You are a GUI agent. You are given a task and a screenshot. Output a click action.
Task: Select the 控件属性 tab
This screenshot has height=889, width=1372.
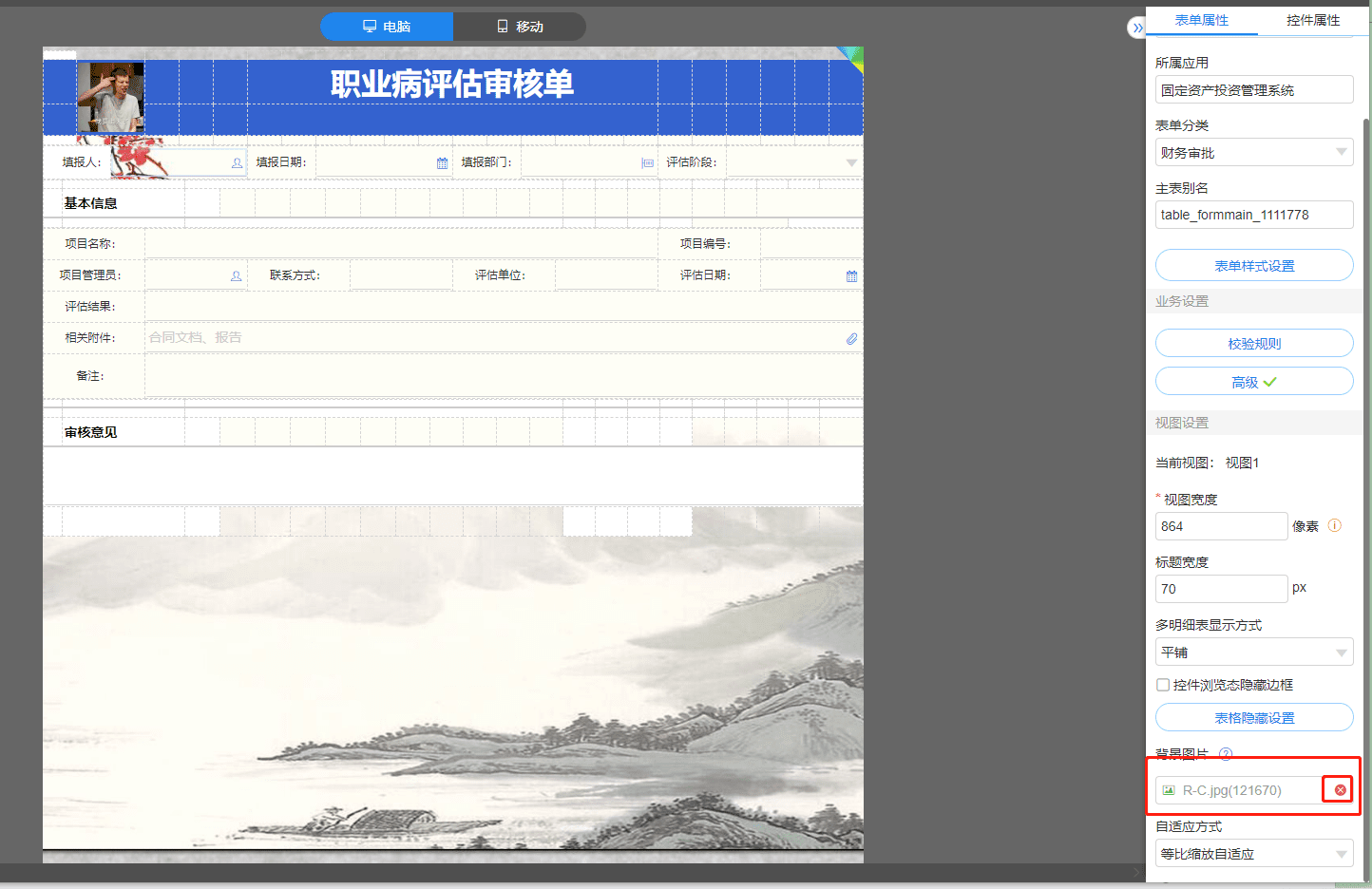1313,20
